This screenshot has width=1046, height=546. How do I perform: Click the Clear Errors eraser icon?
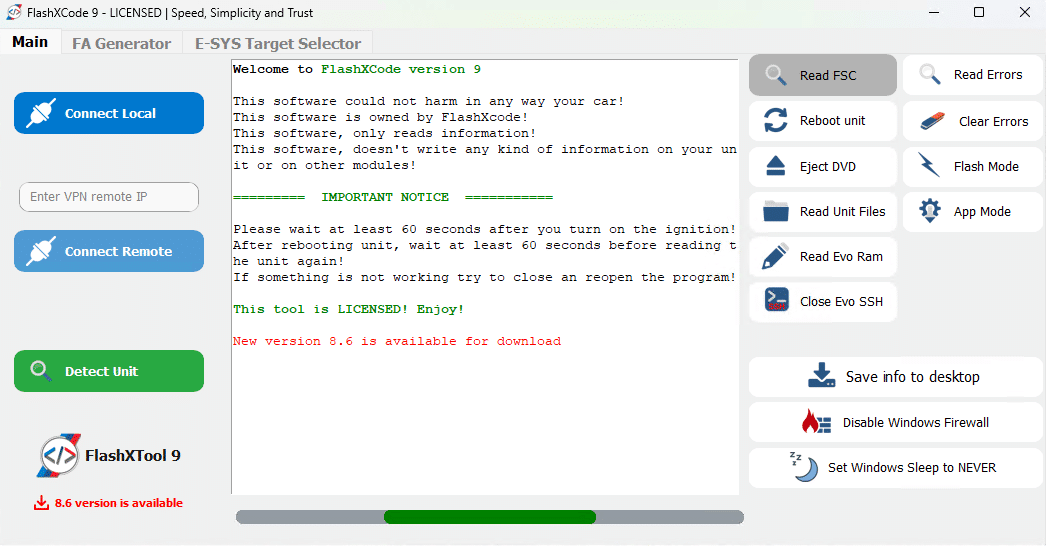pyautogui.click(x=932, y=121)
